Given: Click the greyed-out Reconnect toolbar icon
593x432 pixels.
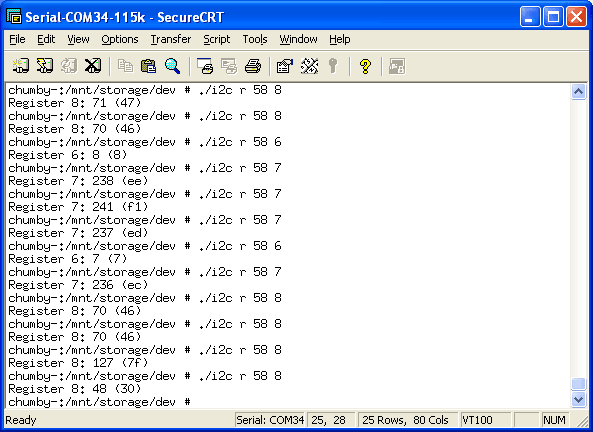Looking at the screenshot, I should (x=69, y=66).
